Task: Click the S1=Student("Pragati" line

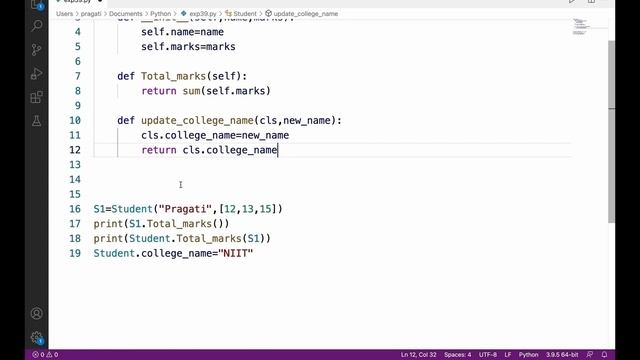Action: tap(188, 209)
